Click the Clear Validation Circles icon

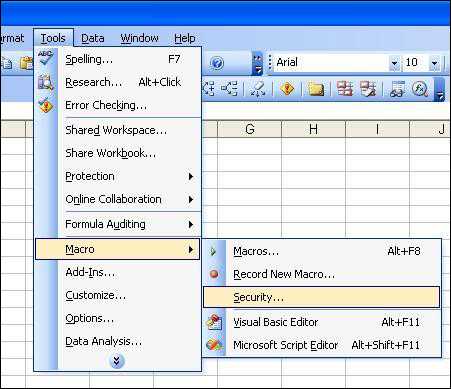[x=368, y=89]
